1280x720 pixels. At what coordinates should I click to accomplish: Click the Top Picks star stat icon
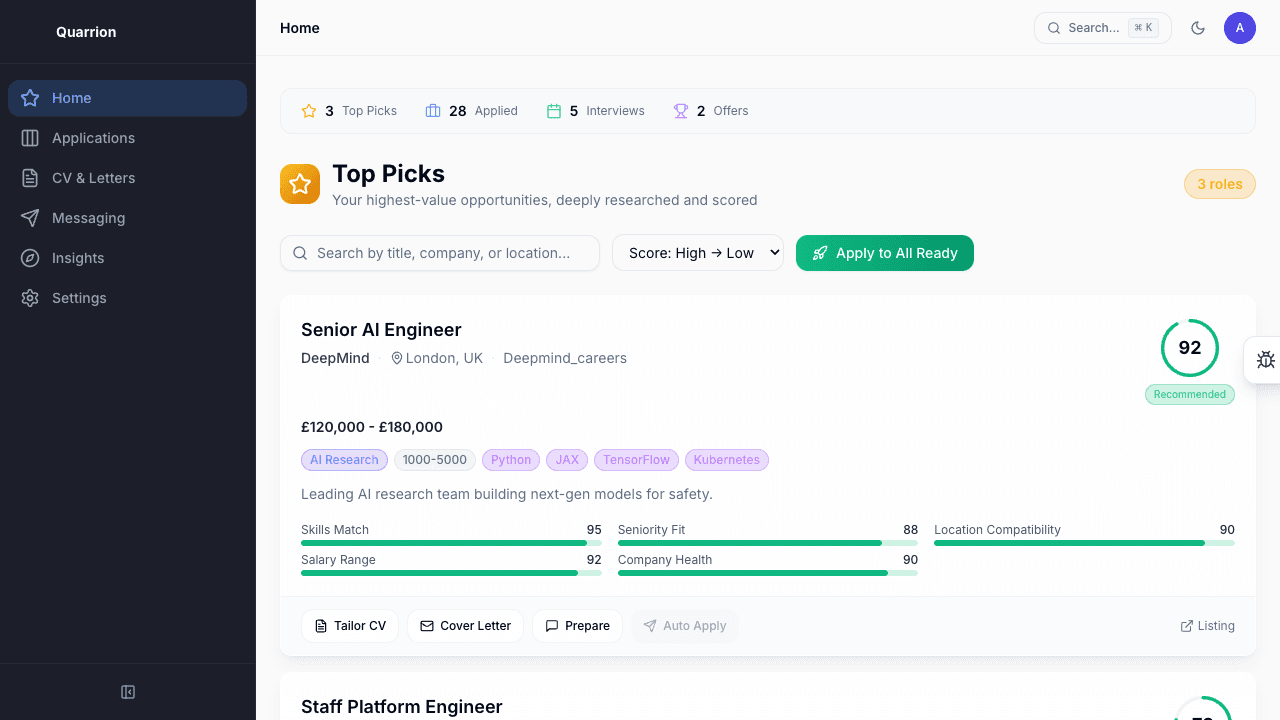coord(309,111)
